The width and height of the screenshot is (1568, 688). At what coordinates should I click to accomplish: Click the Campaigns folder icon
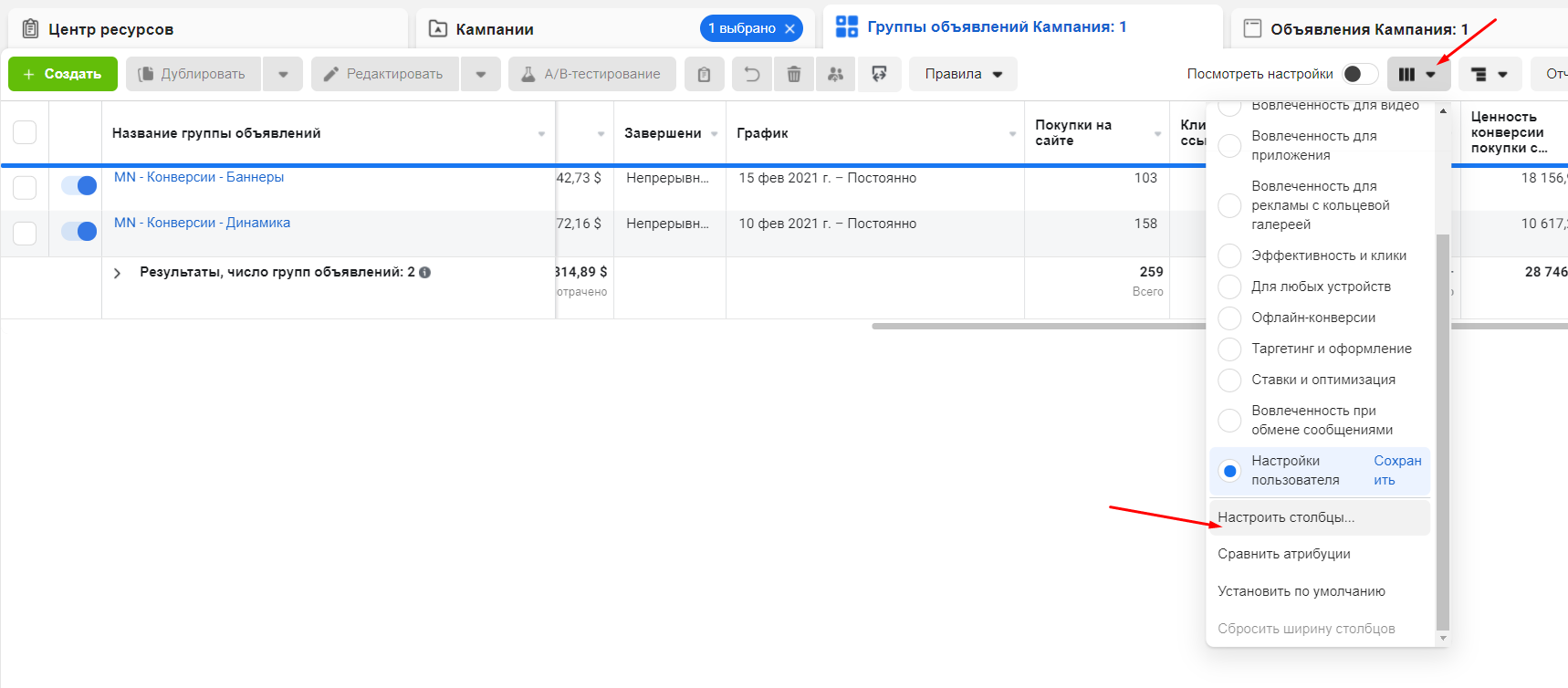438,29
